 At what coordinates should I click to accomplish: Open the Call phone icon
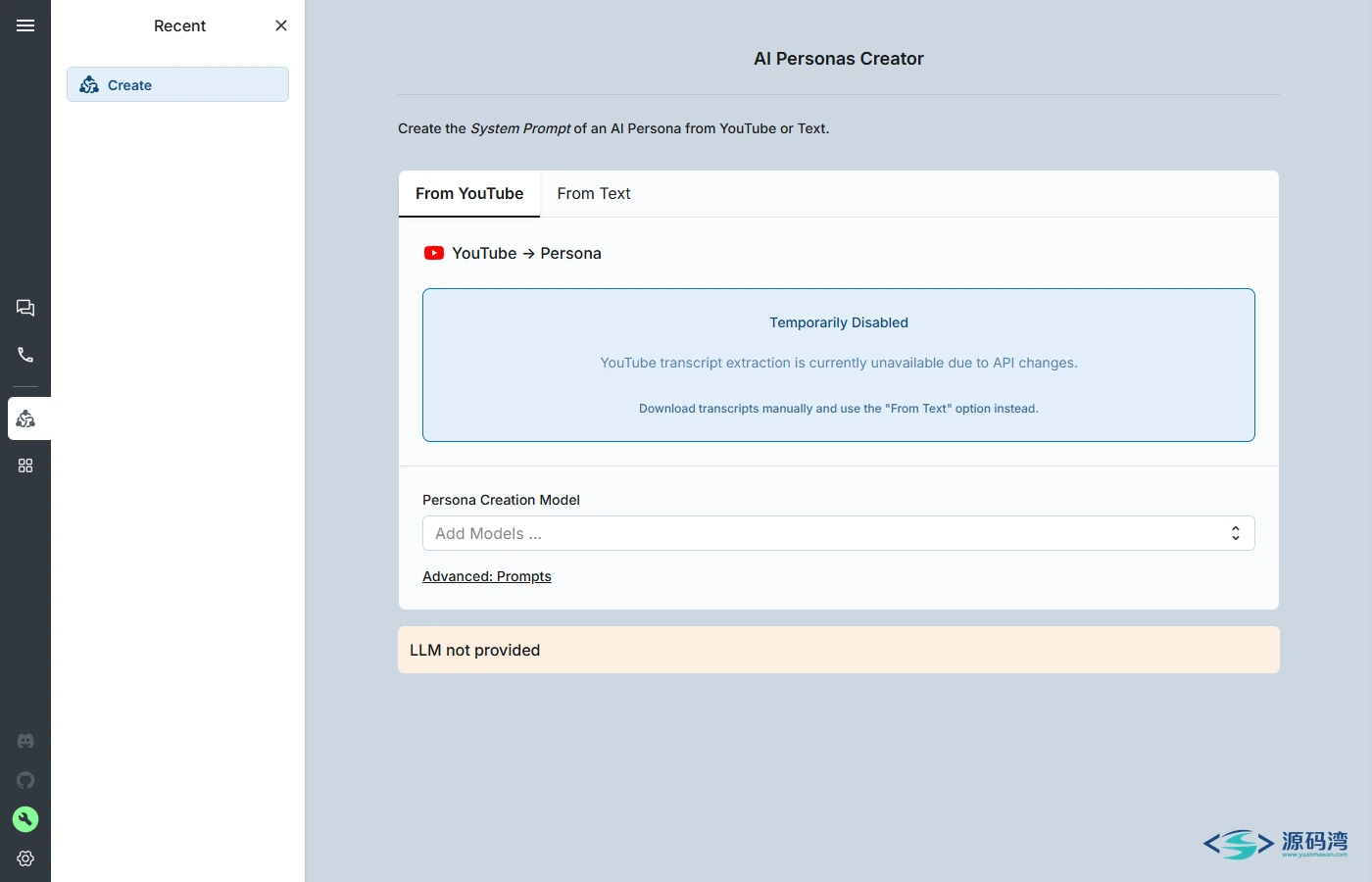[25, 355]
